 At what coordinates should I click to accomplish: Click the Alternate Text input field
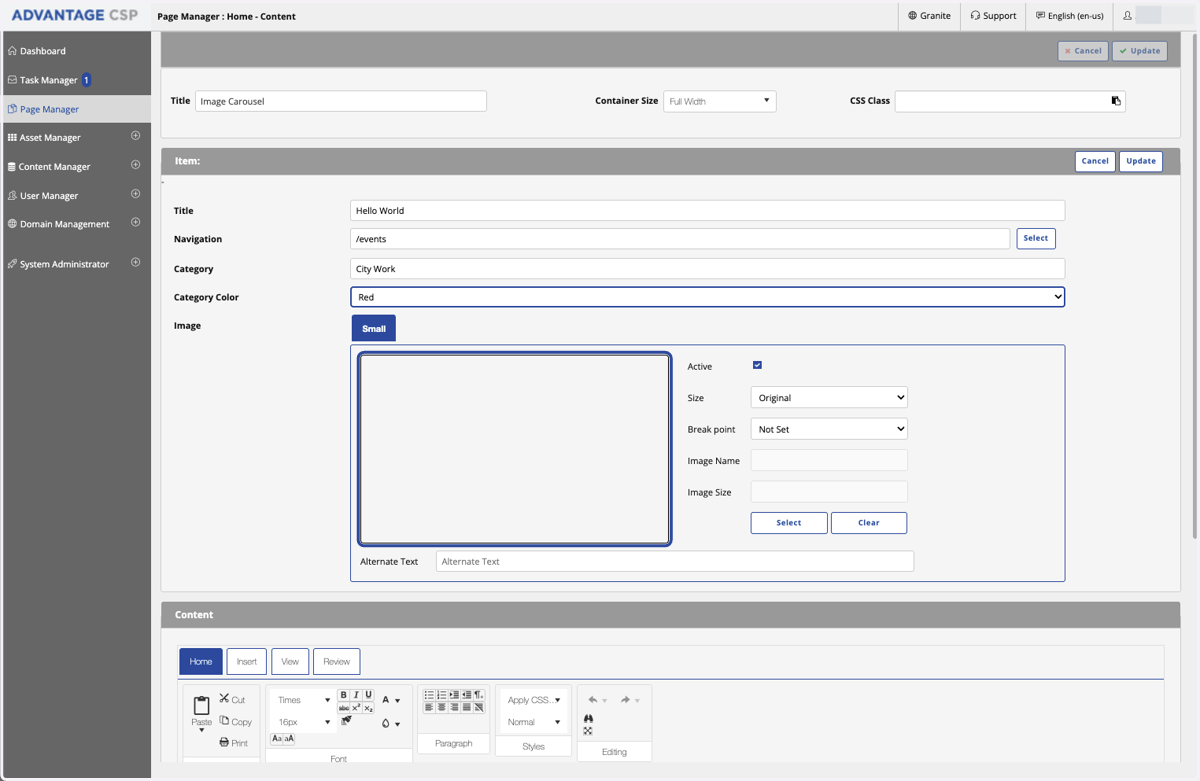[675, 561]
